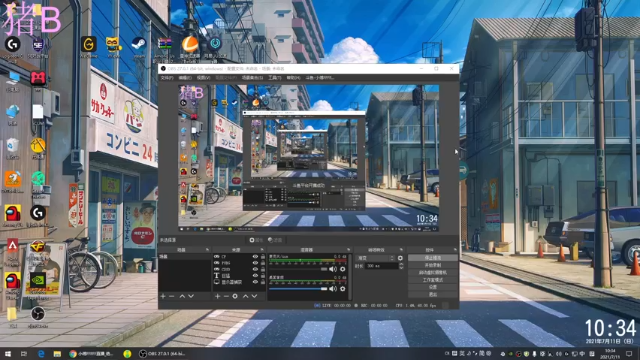The height and width of the screenshot is (360, 640).
Task: Pop out the 混音器 dock panel
Action: (348, 250)
